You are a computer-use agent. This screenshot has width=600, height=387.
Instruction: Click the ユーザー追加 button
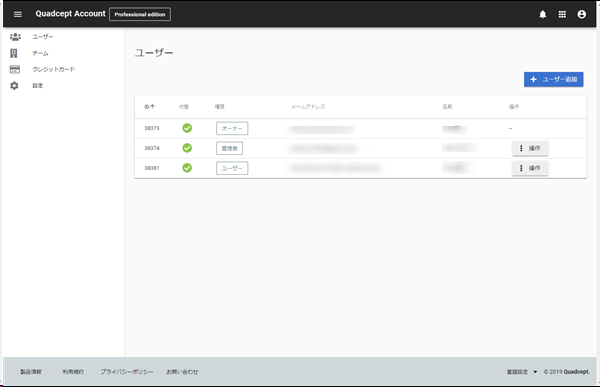point(553,79)
